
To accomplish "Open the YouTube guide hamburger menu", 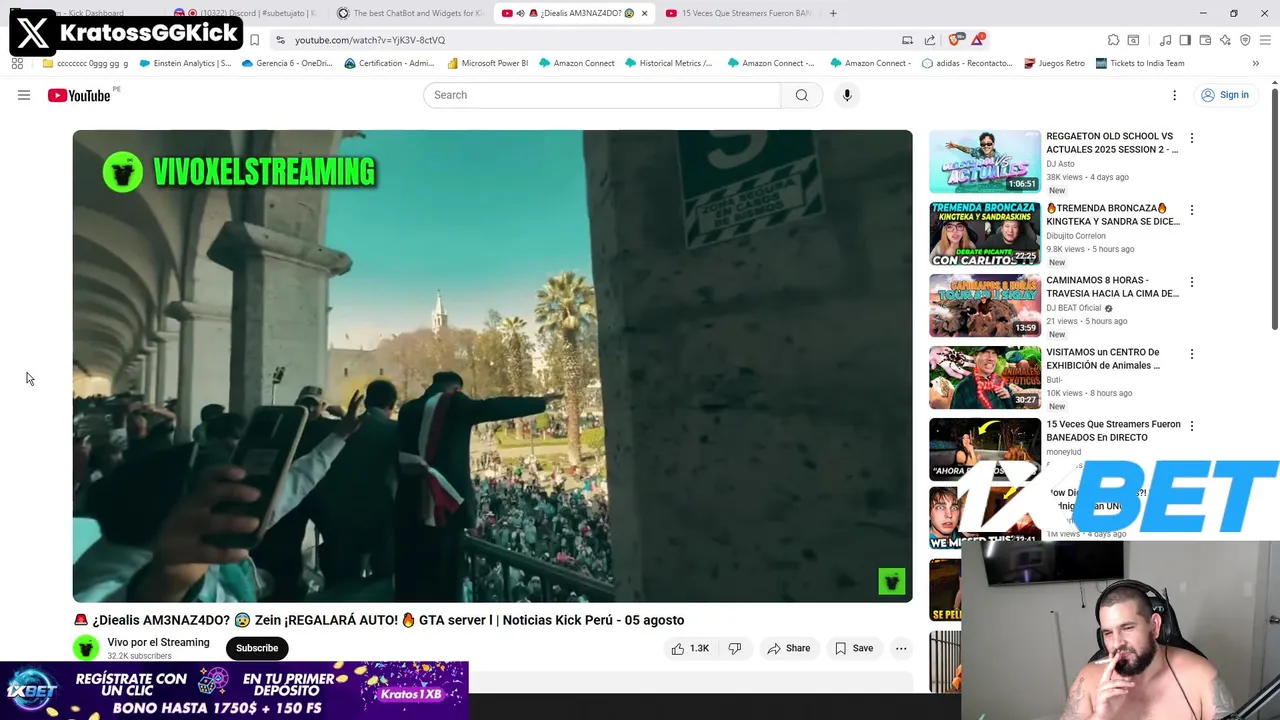I will [24, 95].
